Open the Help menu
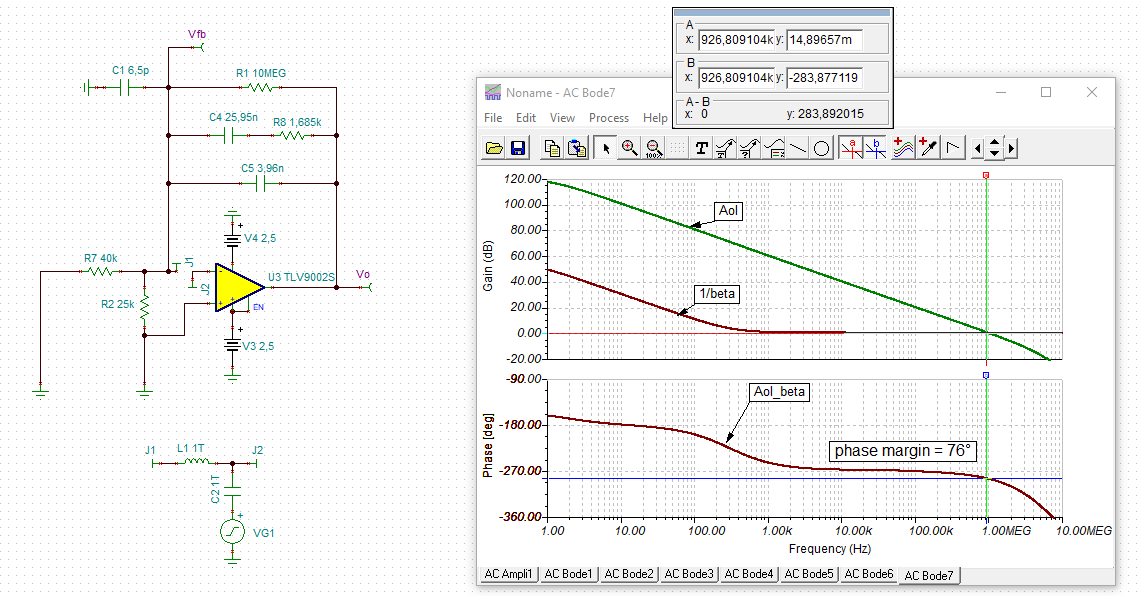Screen dimensions: 1144x596 click(x=654, y=117)
